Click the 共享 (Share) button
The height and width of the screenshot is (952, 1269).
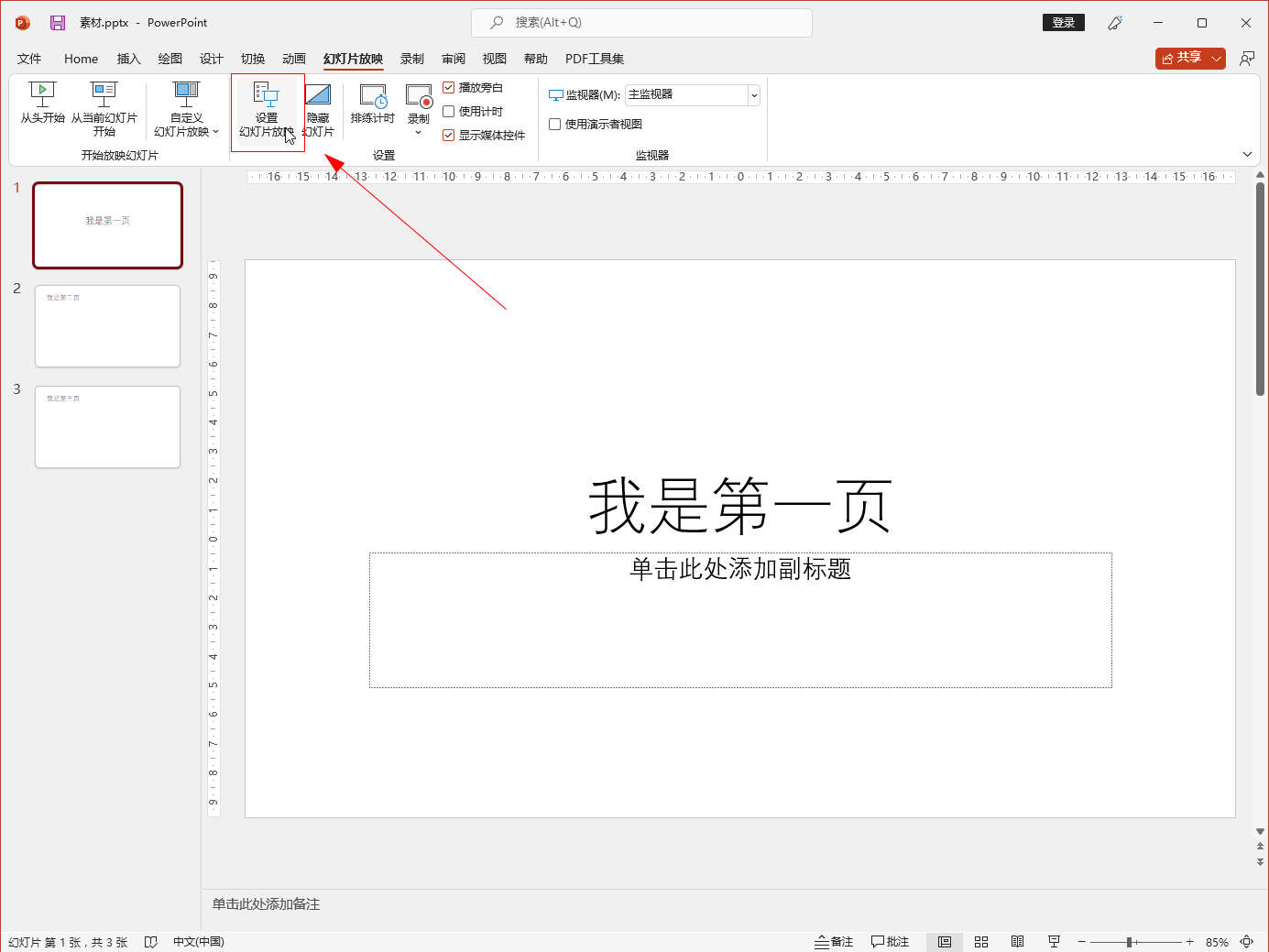[1181, 58]
